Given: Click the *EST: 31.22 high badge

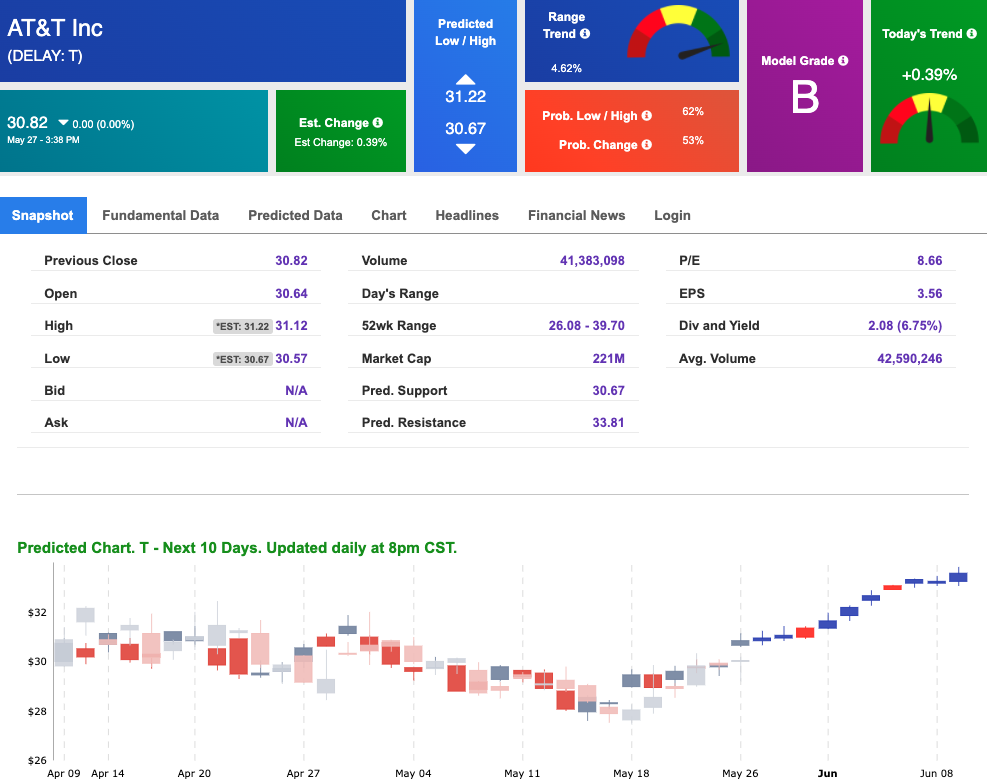Looking at the screenshot, I should [x=243, y=326].
